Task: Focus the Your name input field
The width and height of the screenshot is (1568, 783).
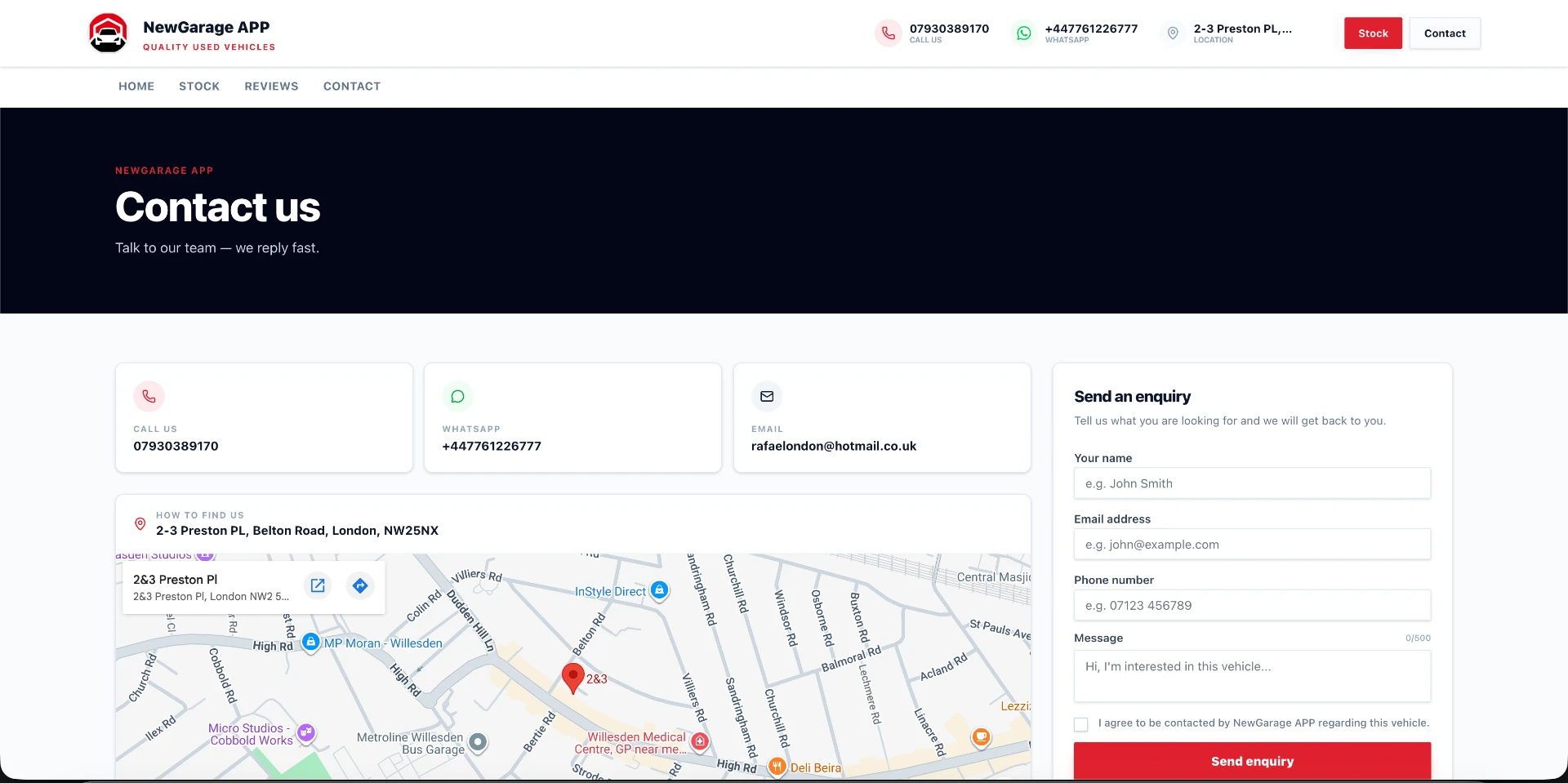Action: point(1252,483)
